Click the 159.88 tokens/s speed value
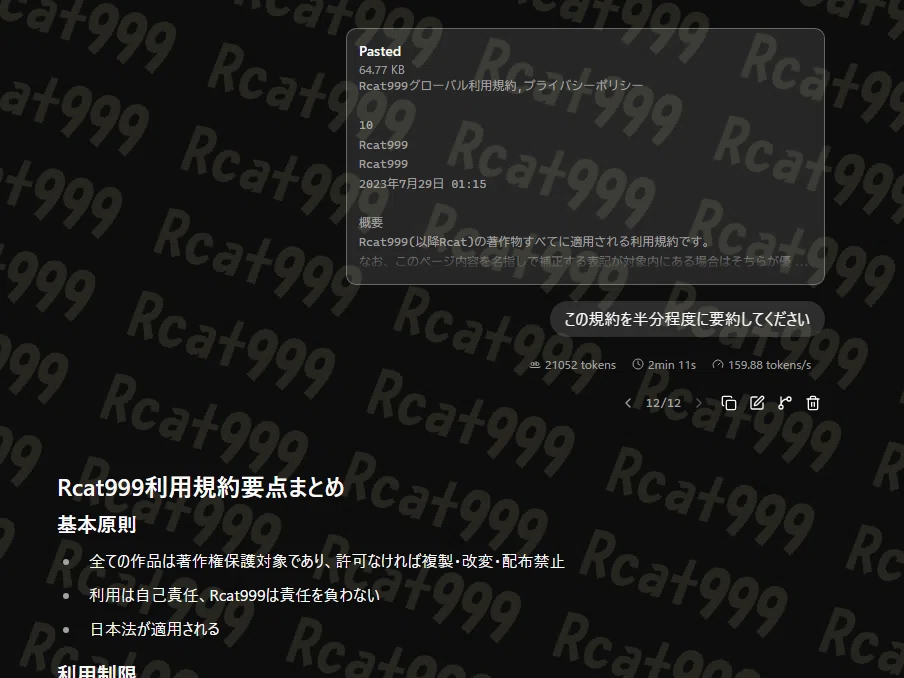The height and width of the screenshot is (678, 904). pyautogui.click(x=769, y=365)
